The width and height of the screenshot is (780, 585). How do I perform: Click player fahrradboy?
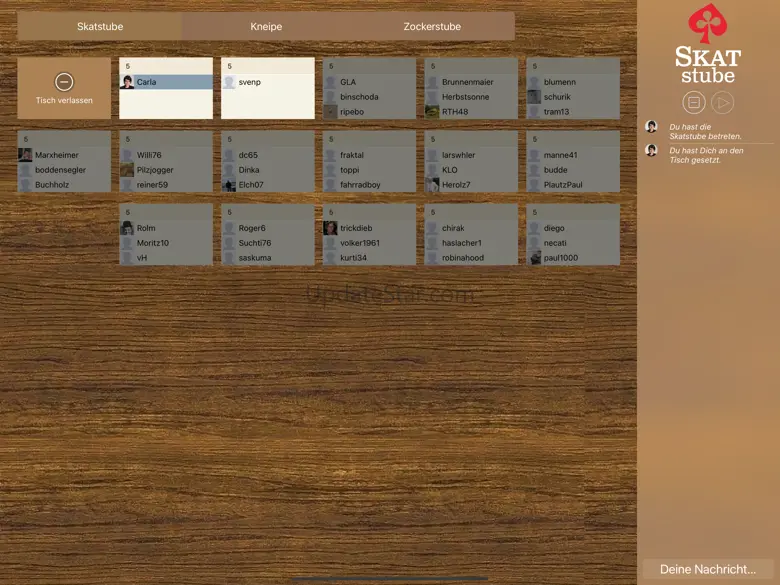[370, 185]
